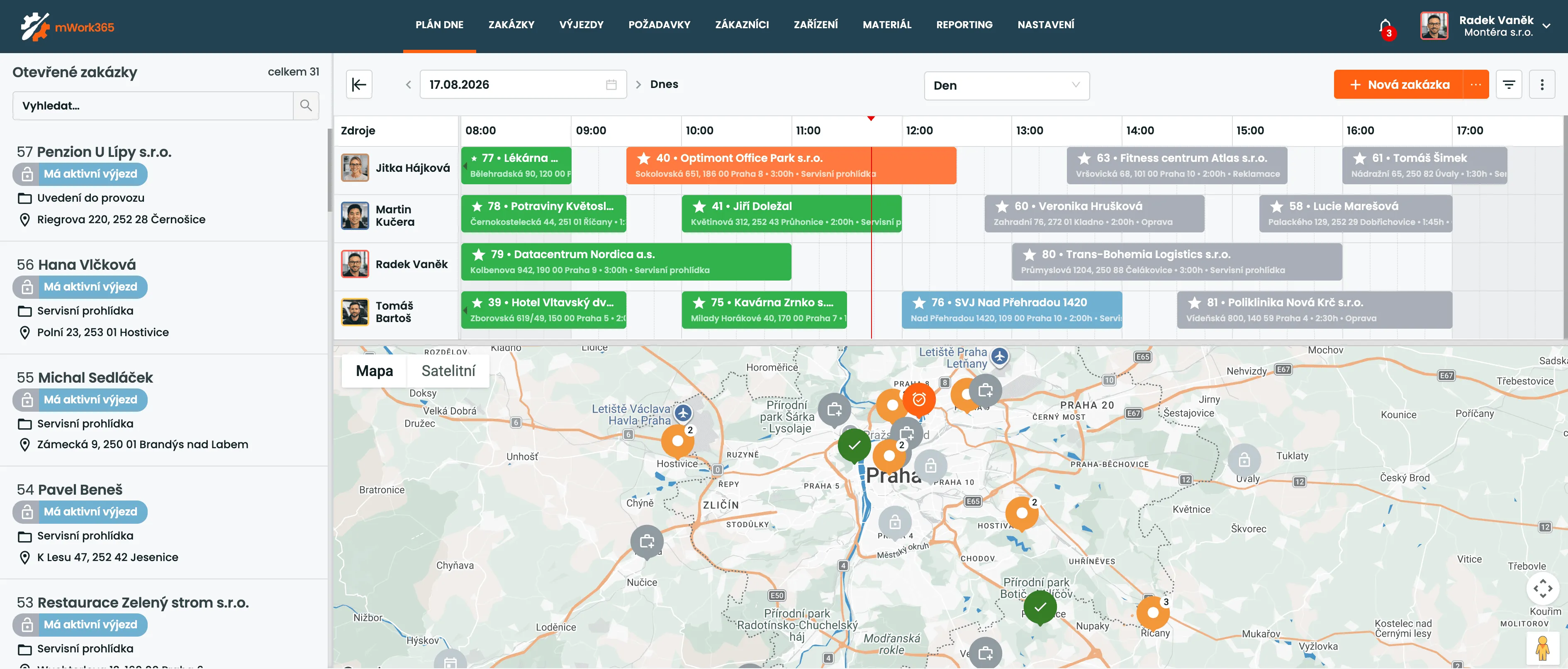Open the Den view dropdown
Viewport: 1568px width, 669px height.
coord(1007,85)
